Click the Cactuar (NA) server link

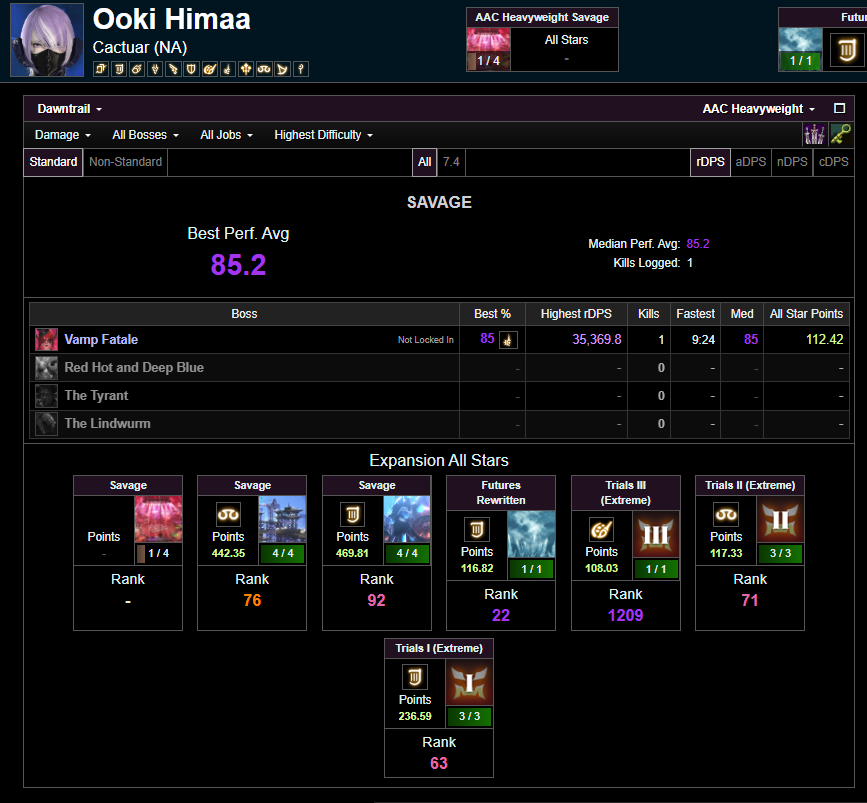click(x=140, y=48)
